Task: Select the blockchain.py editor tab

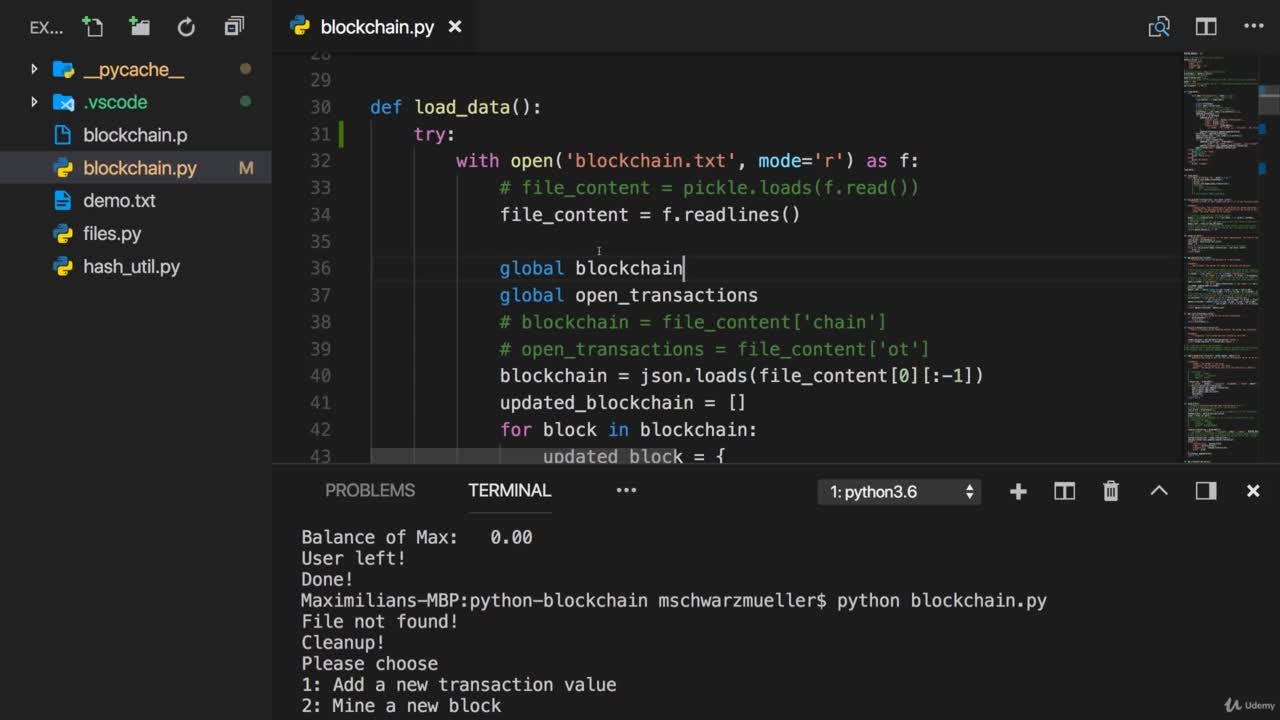Action: click(375, 27)
